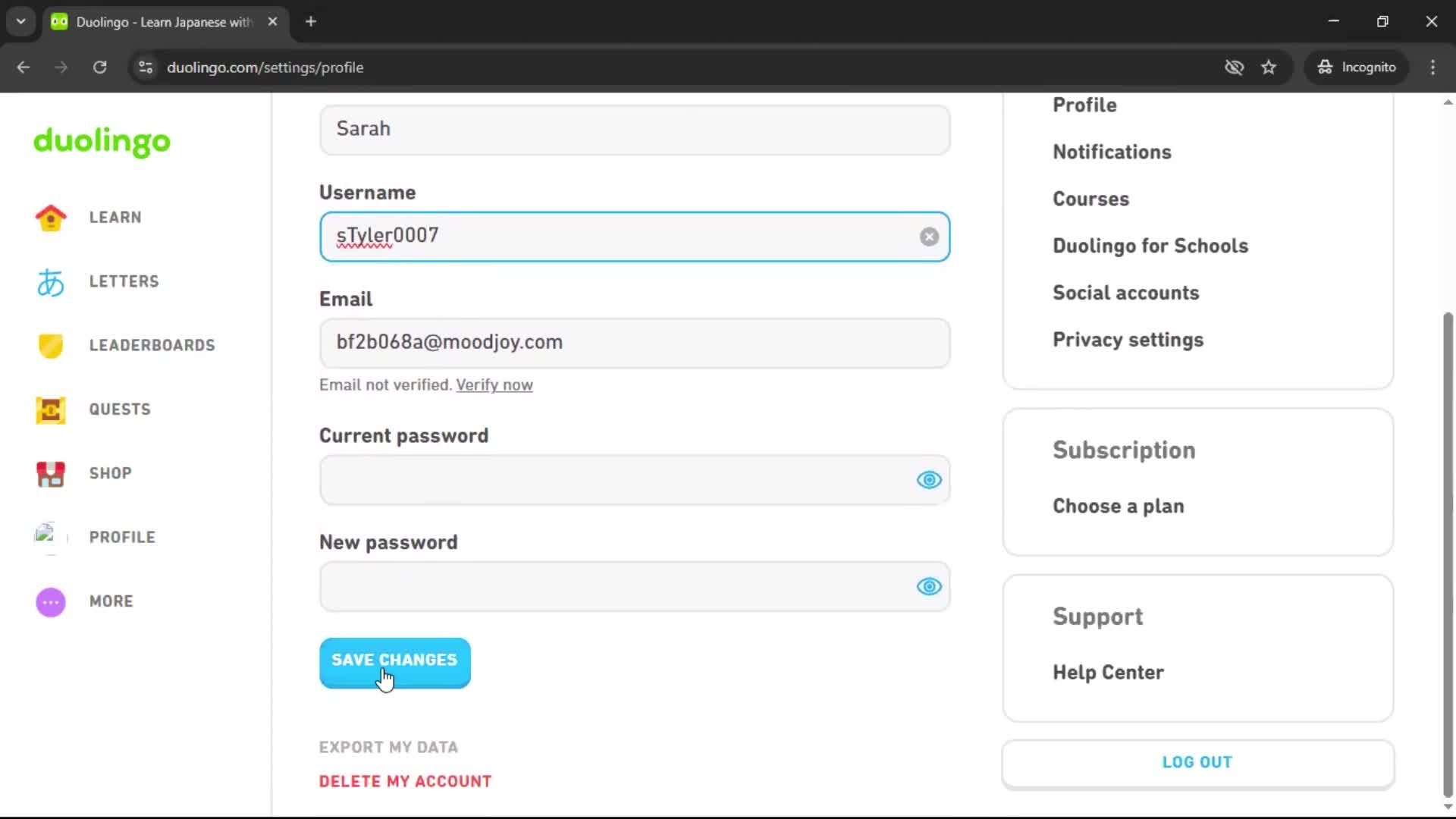Open Quests via the treasure chest icon
Image resolution: width=1456 pixels, height=819 pixels.
[49, 409]
